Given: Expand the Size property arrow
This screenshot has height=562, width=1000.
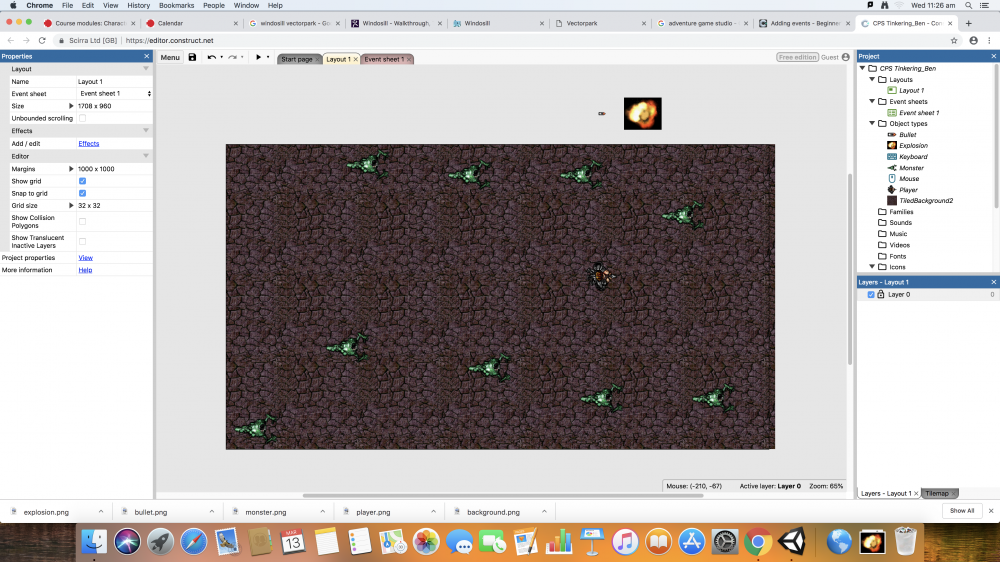Looking at the screenshot, I should [x=71, y=106].
